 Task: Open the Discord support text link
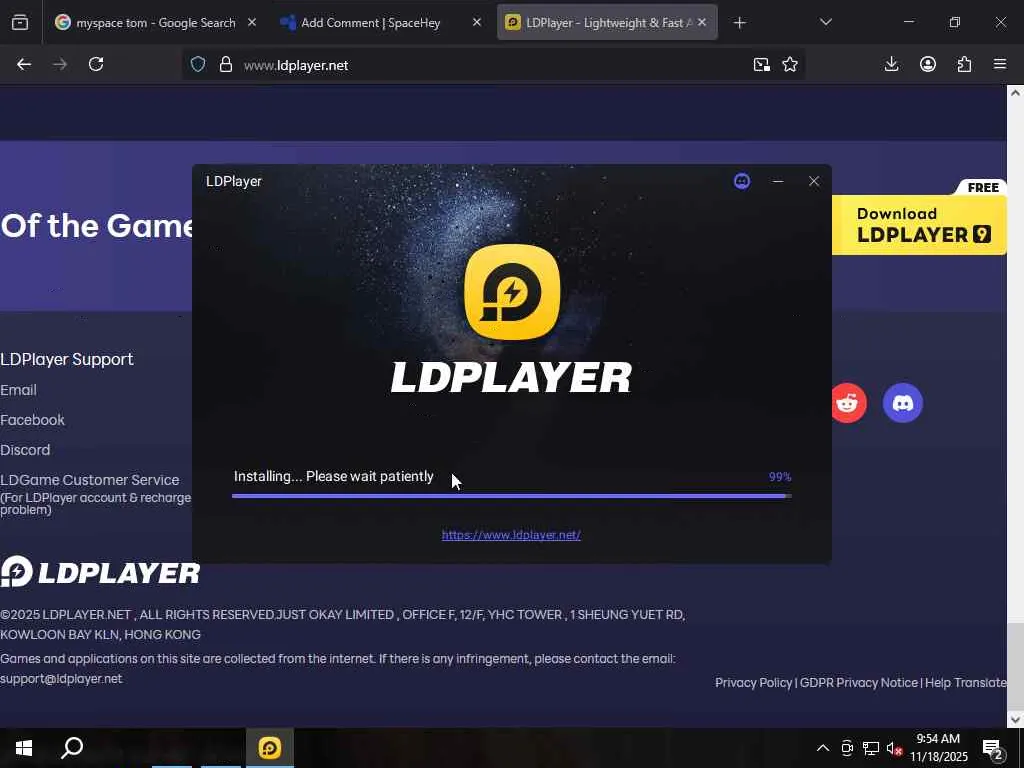[x=25, y=450]
